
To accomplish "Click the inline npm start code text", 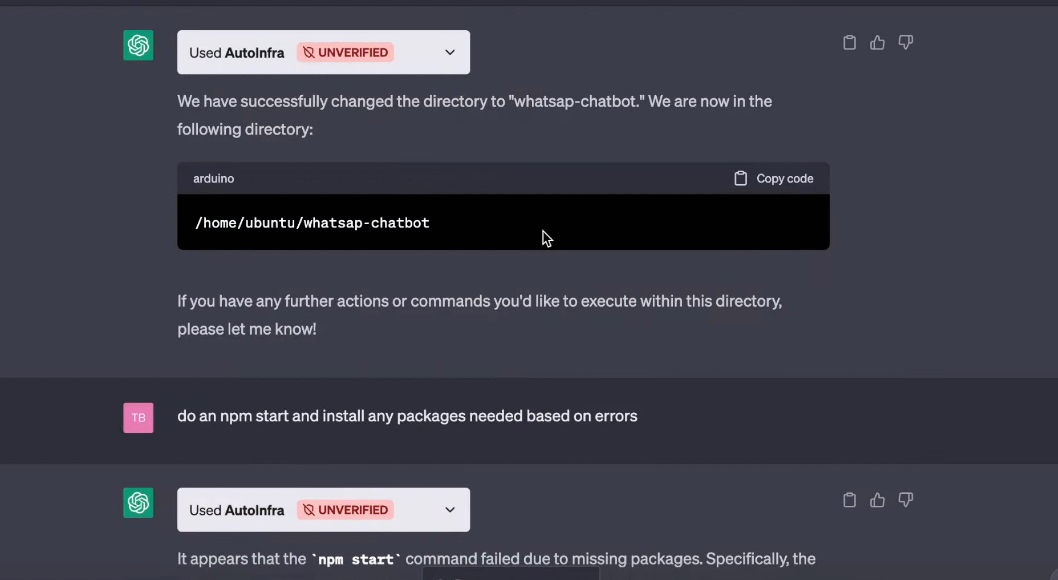I will [355, 560].
